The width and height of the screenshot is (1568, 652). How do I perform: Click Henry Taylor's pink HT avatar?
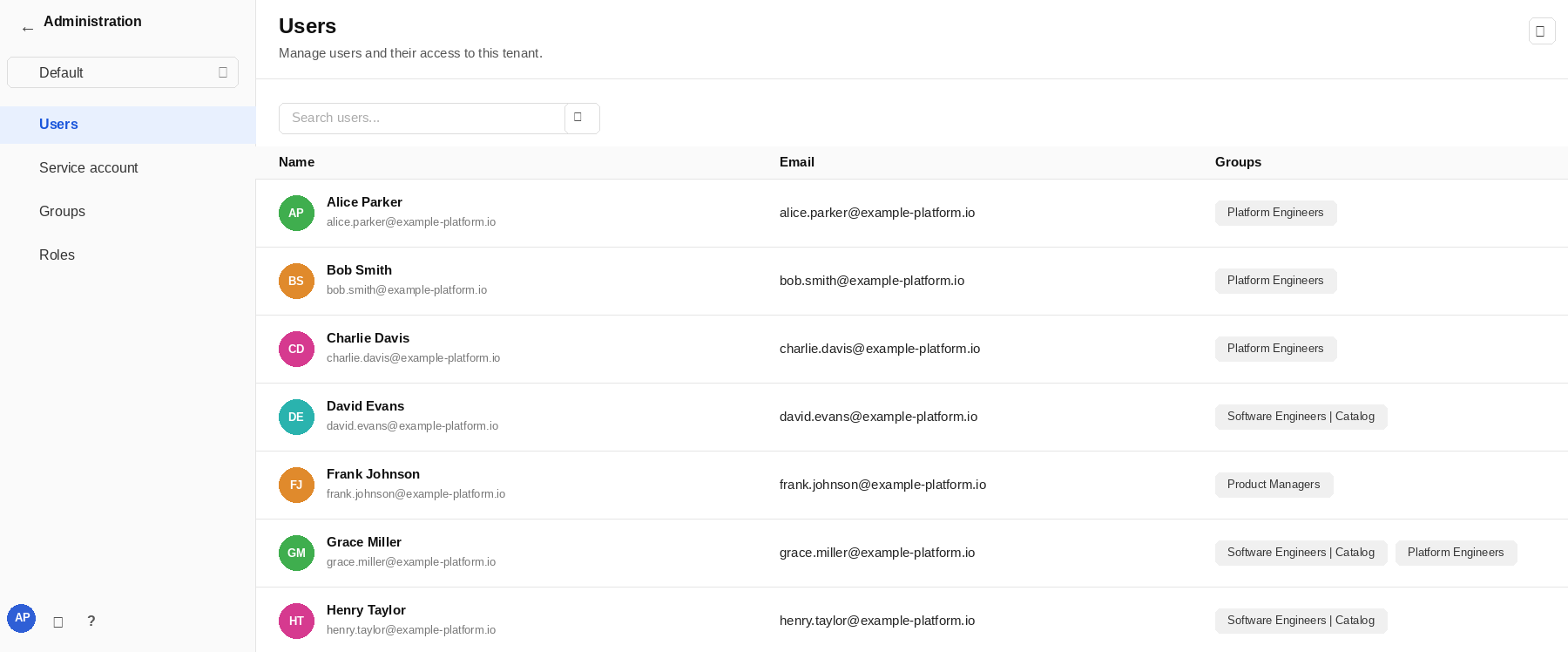[x=296, y=621]
